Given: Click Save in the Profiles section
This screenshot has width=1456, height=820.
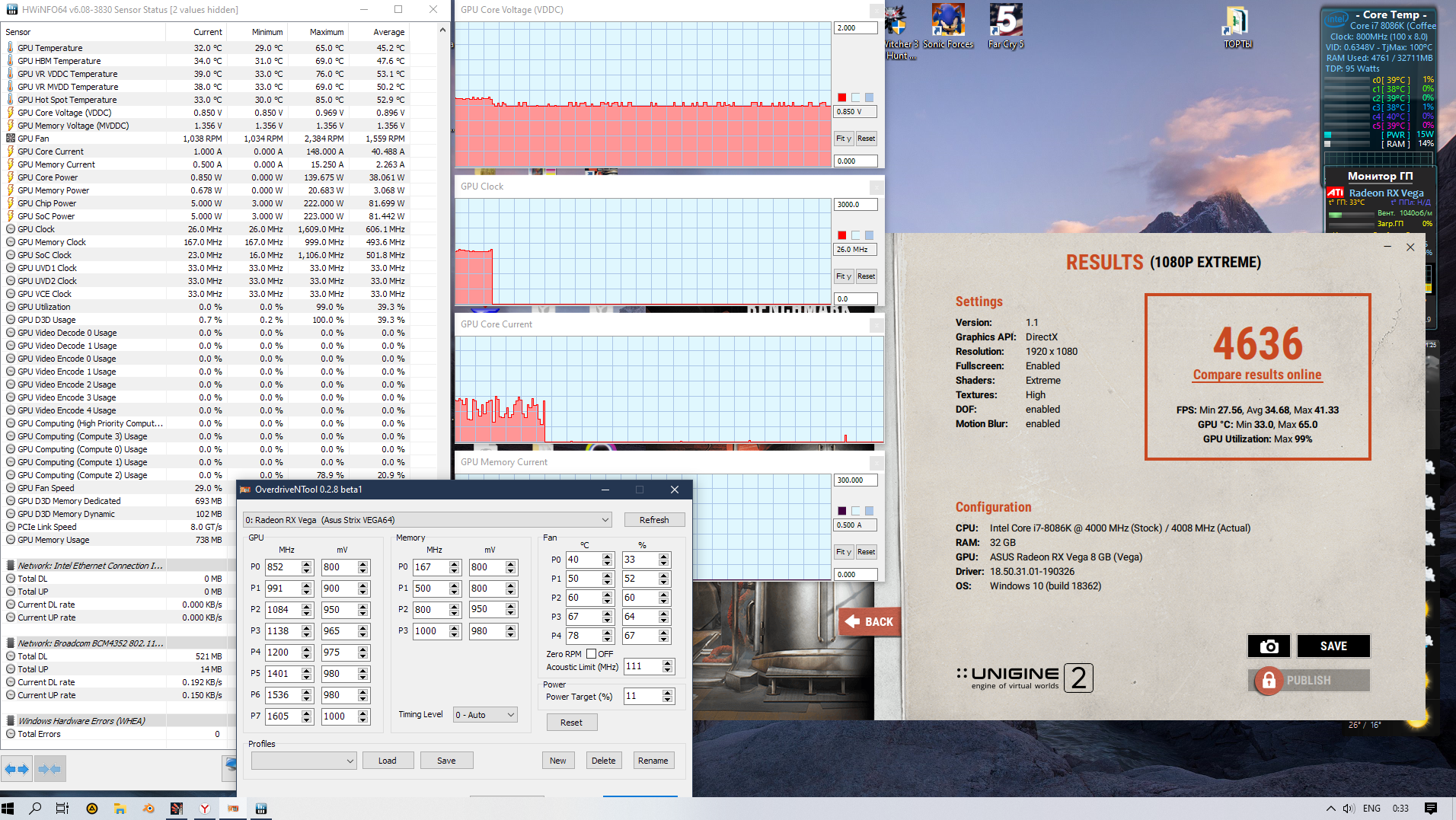Looking at the screenshot, I should coord(446,761).
